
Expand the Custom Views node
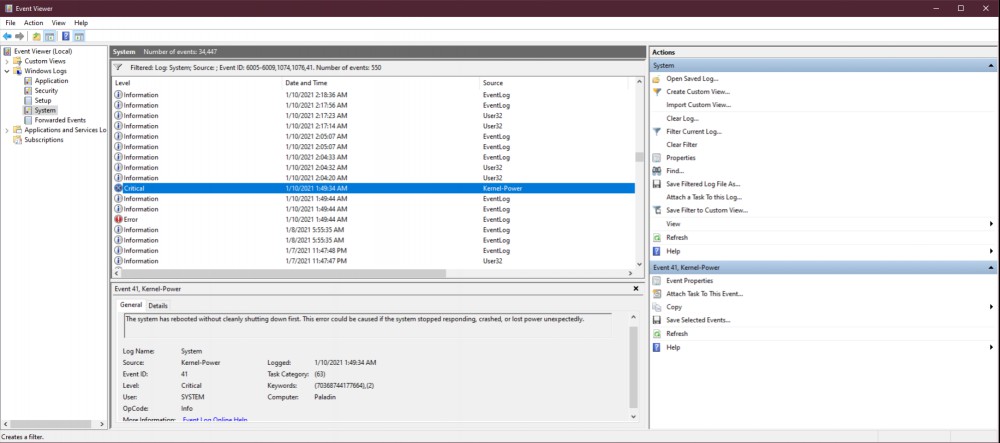[x=7, y=61]
